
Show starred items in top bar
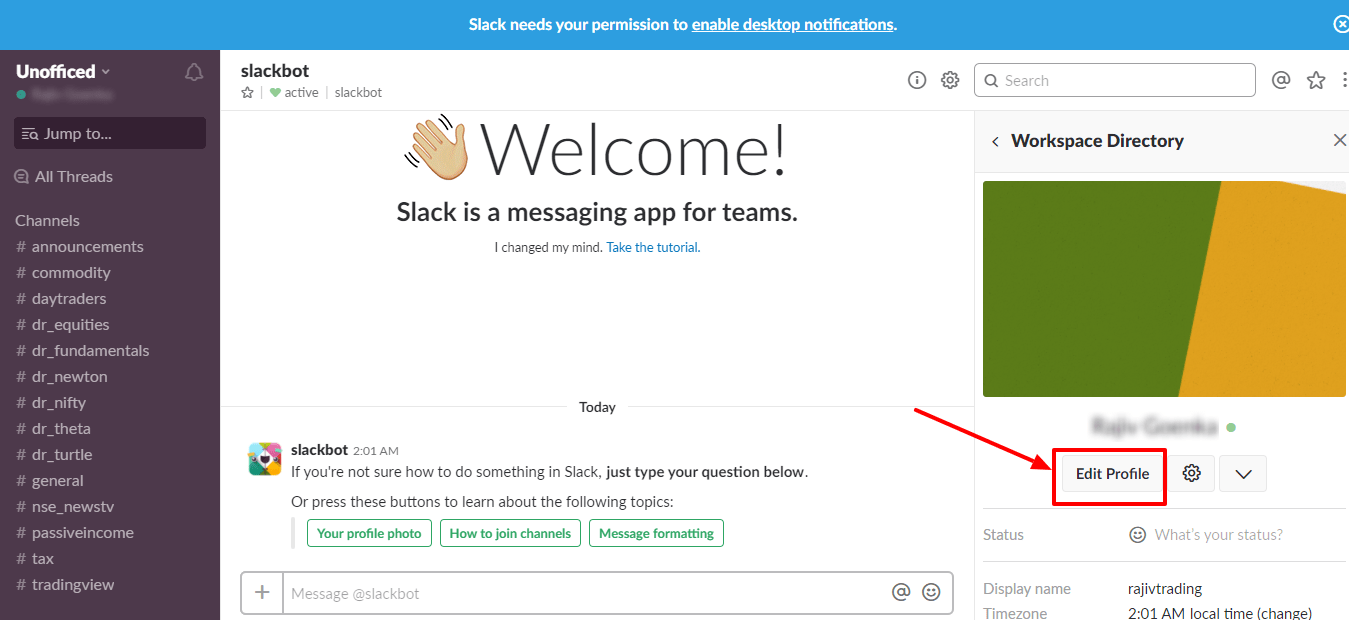tap(1316, 80)
